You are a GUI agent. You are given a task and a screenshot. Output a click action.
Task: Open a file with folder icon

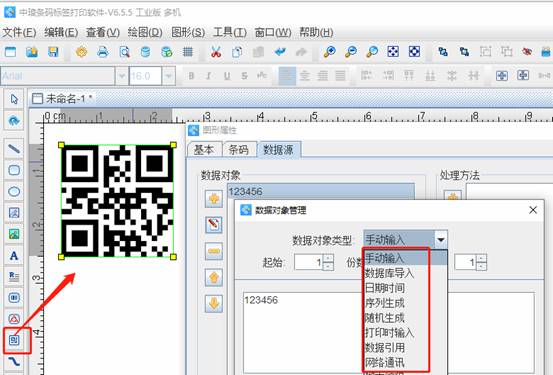pyautogui.click(x=32, y=52)
